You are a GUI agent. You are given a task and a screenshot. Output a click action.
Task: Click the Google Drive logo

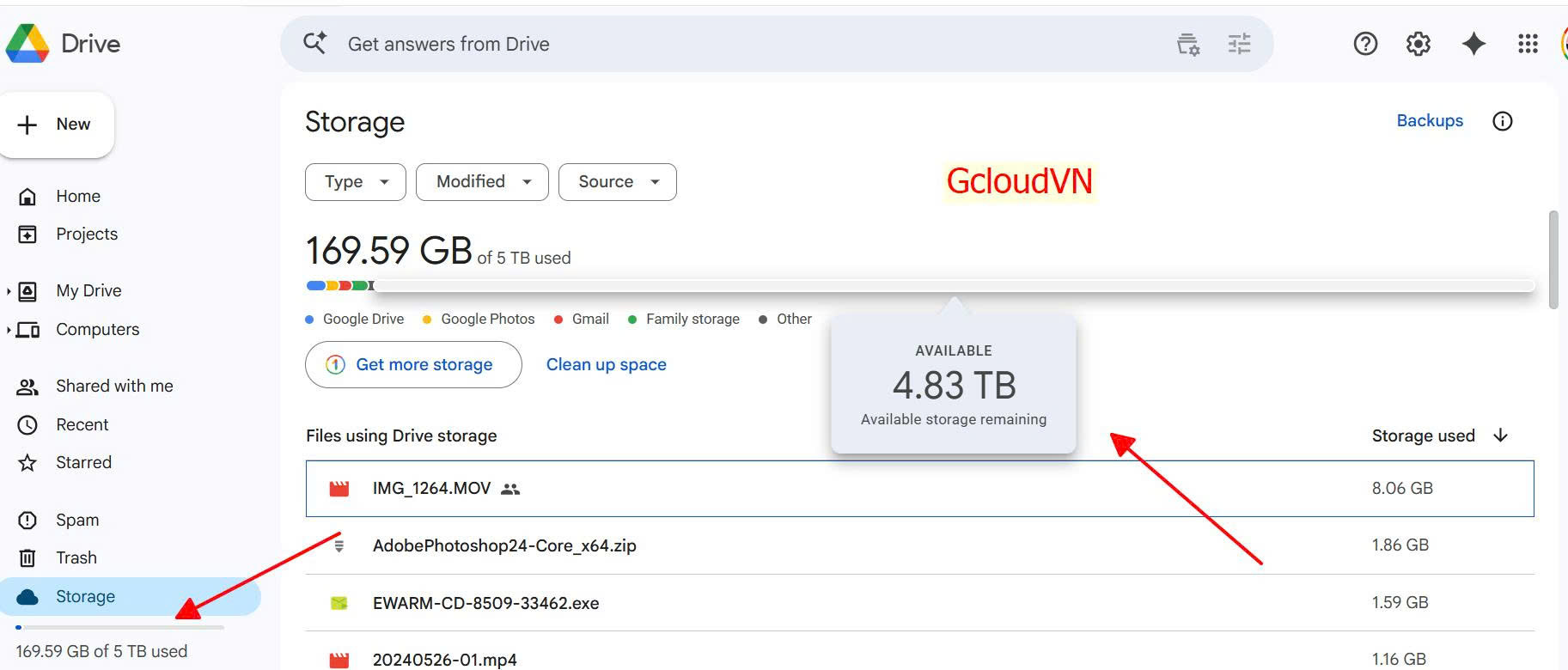pyautogui.click(x=27, y=44)
